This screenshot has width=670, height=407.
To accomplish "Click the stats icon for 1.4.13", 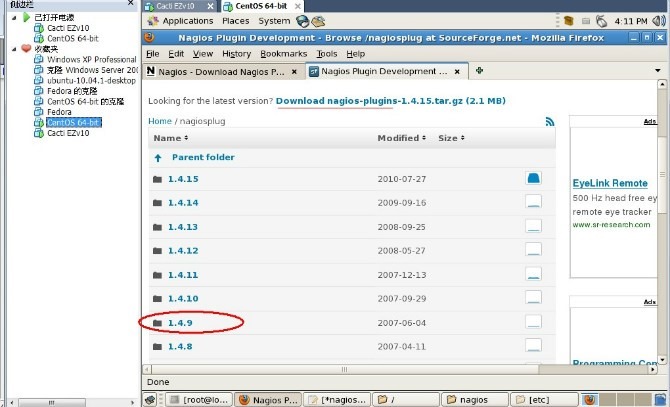I will [x=533, y=226].
